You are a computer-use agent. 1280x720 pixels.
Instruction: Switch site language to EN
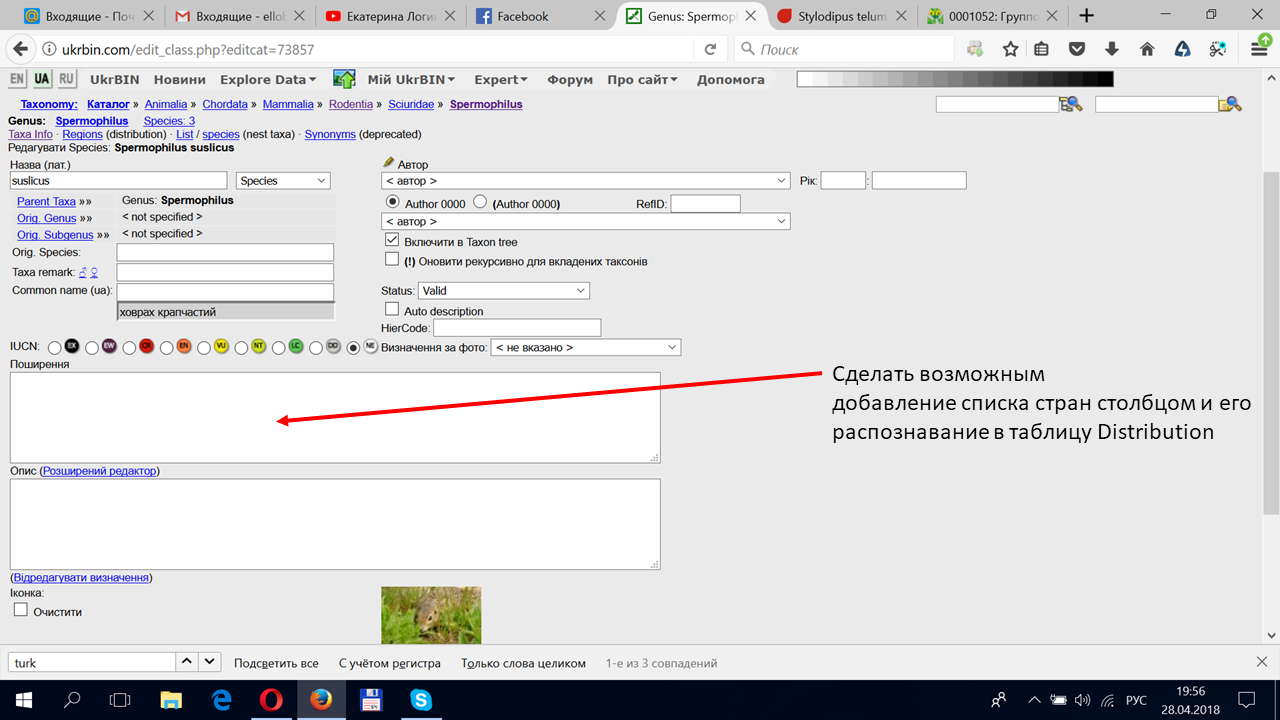pyautogui.click(x=18, y=79)
